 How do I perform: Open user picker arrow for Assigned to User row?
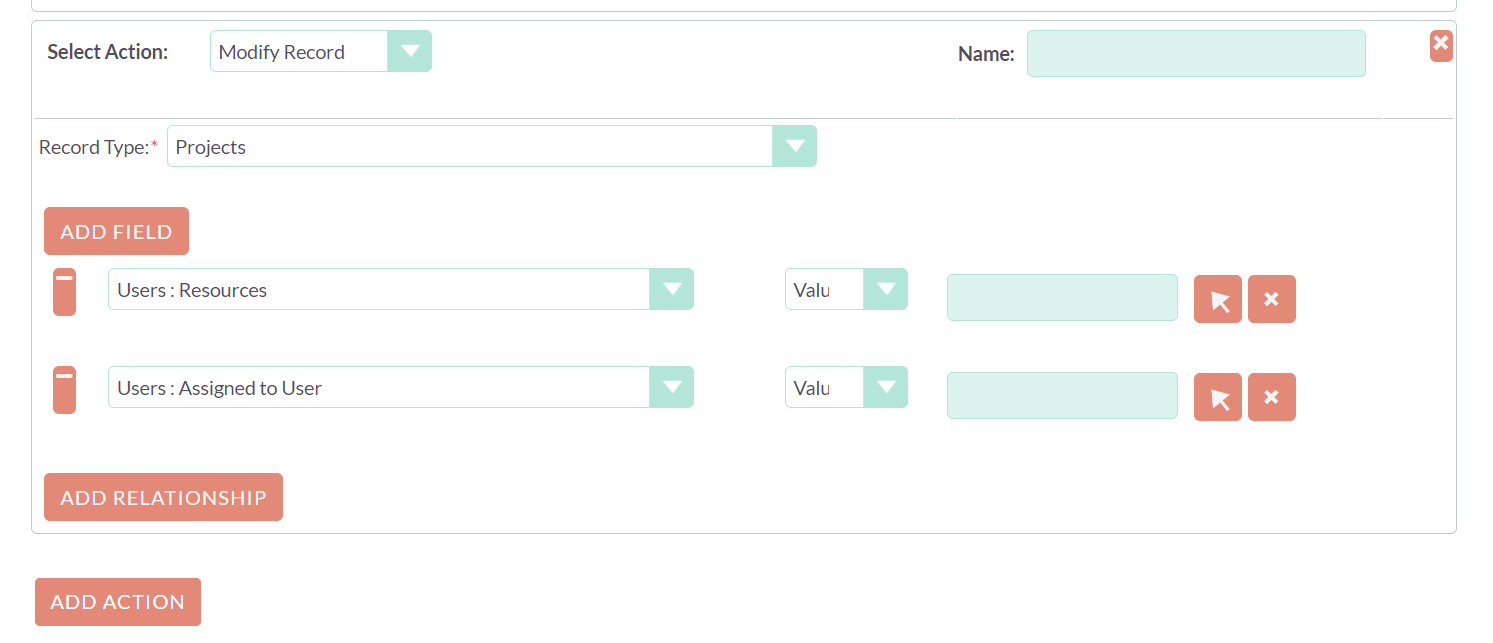pos(1218,397)
